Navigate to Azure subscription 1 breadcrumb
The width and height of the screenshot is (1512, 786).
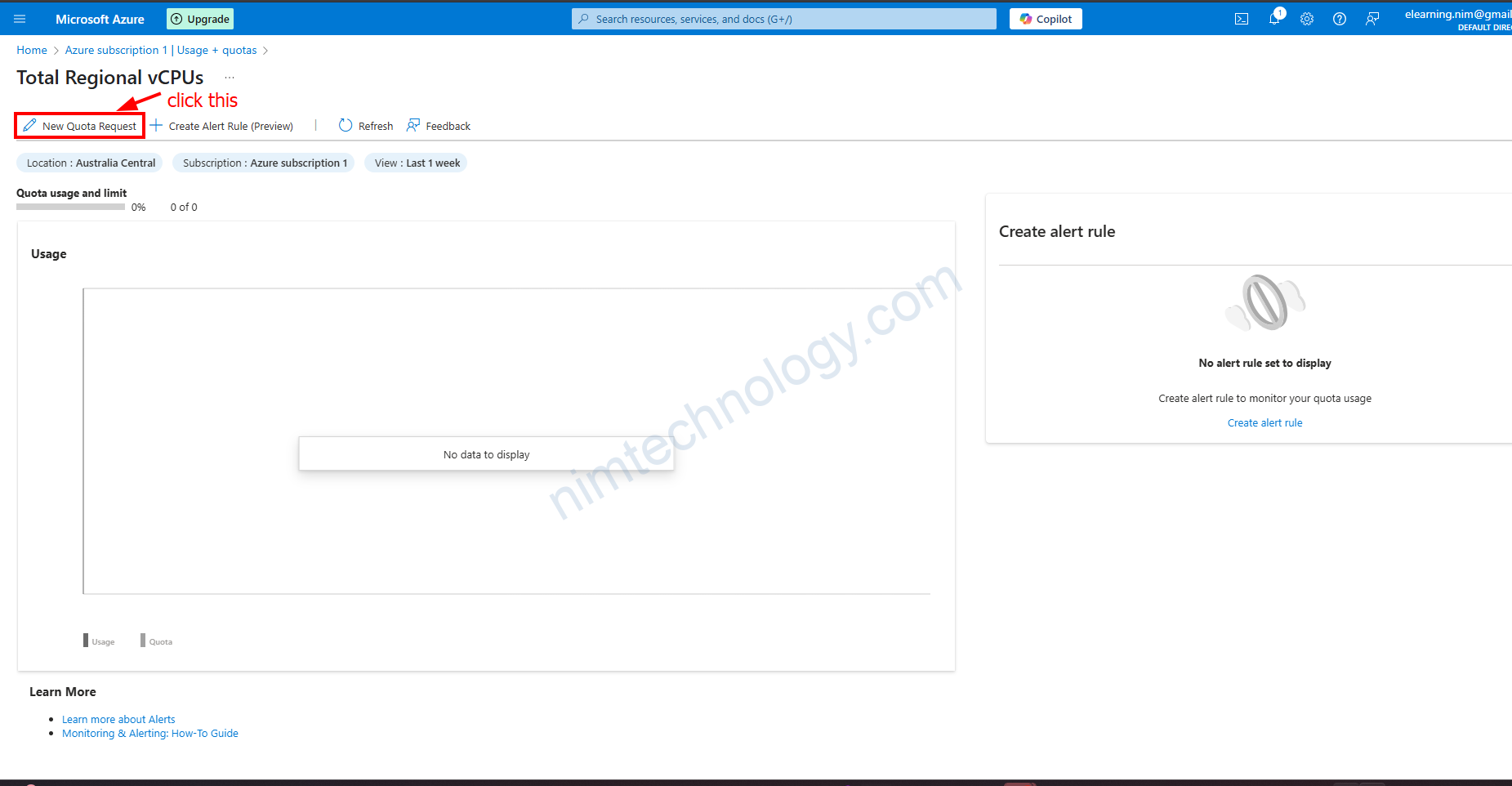pyautogui.click(x=115, y=50)
